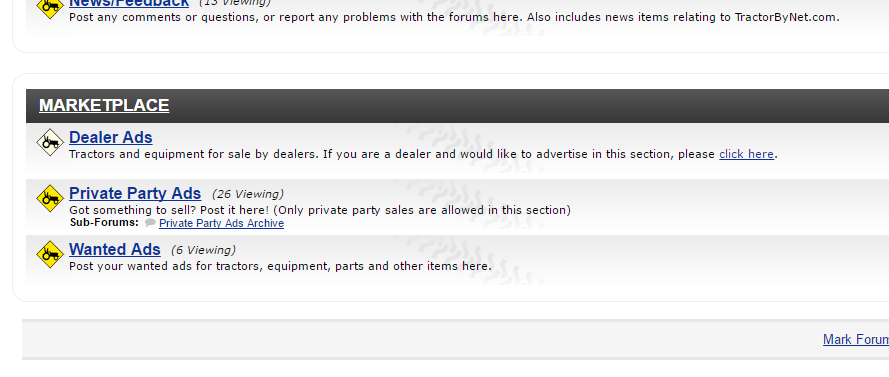Screen dimensions: 889x377
Task: Click the "(6 Viewing)" text next to Wanted Ads
Action: [x=203, y=251]
